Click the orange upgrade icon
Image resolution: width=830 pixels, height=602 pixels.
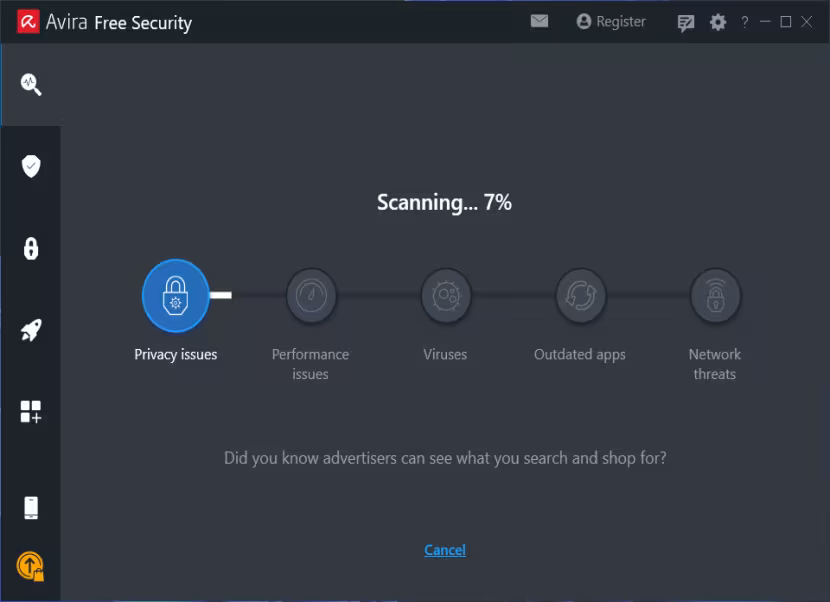pos(30,566)
